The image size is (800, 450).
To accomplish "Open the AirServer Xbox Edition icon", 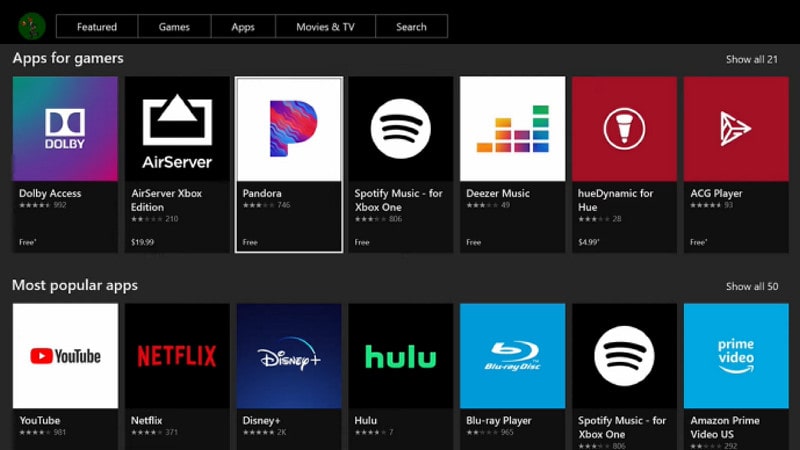I will point(177,129).
